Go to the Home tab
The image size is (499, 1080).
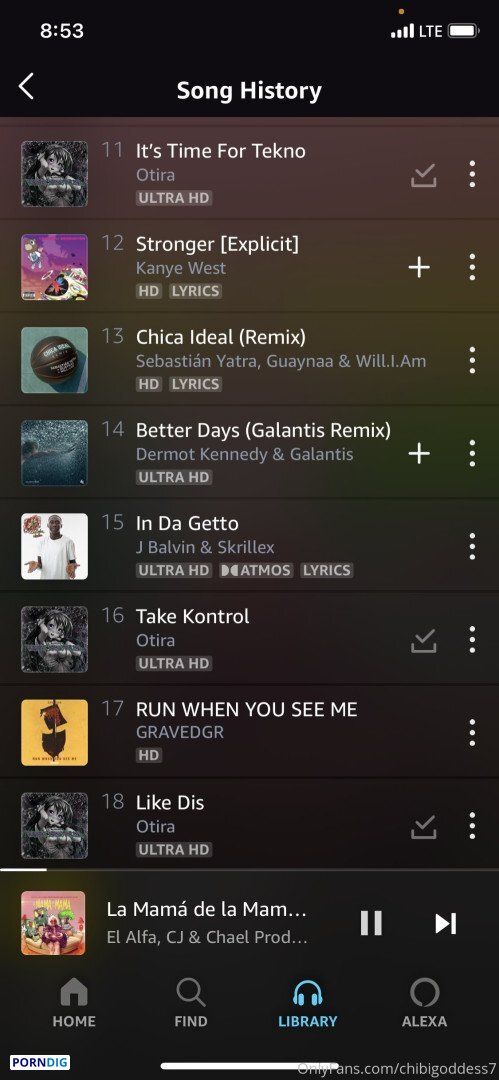[74, 1003]
